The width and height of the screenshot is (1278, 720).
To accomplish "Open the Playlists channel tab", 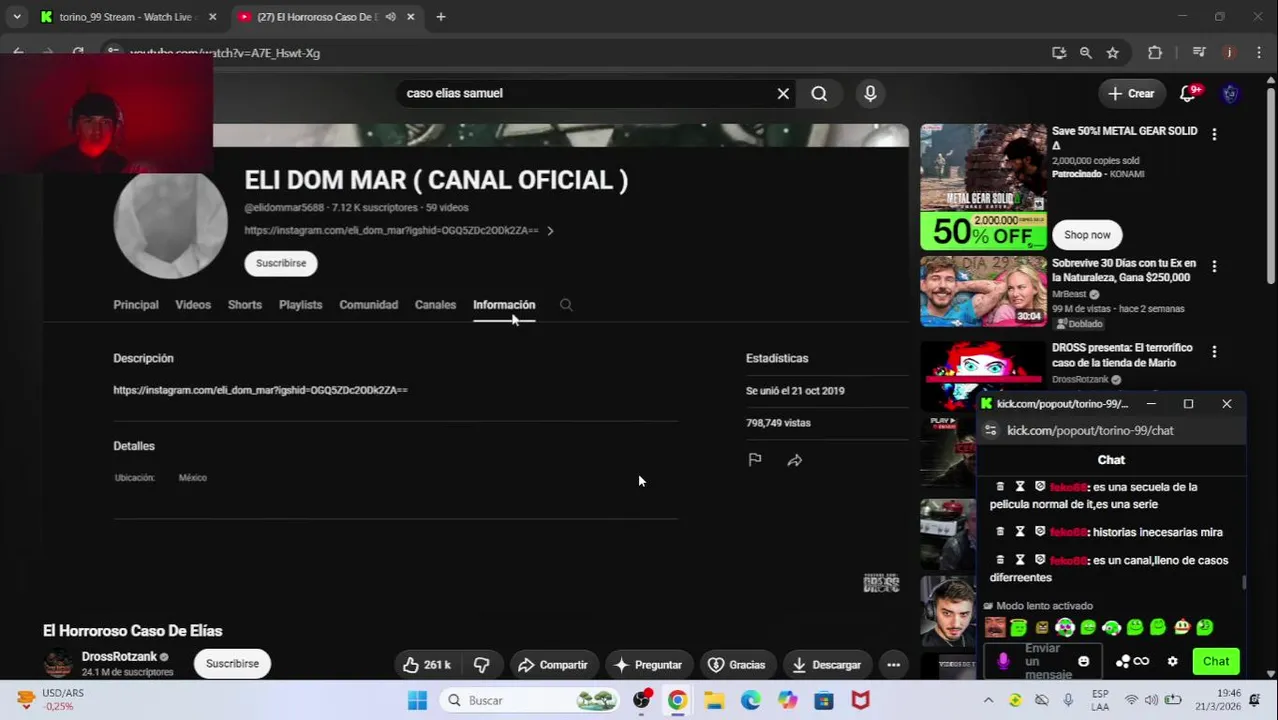I will tap(301, 305).
